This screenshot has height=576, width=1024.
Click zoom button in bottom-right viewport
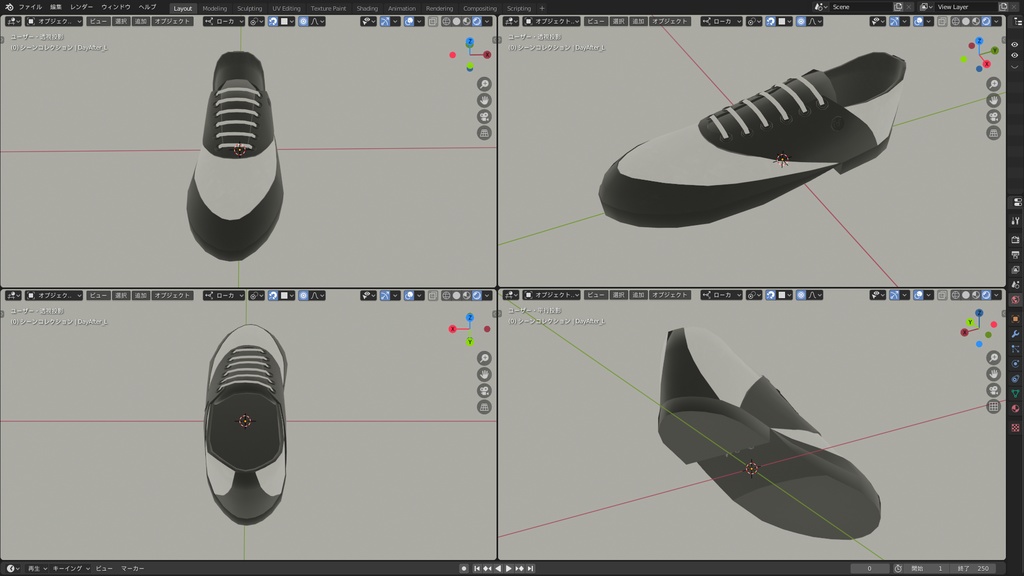(993, 358)
